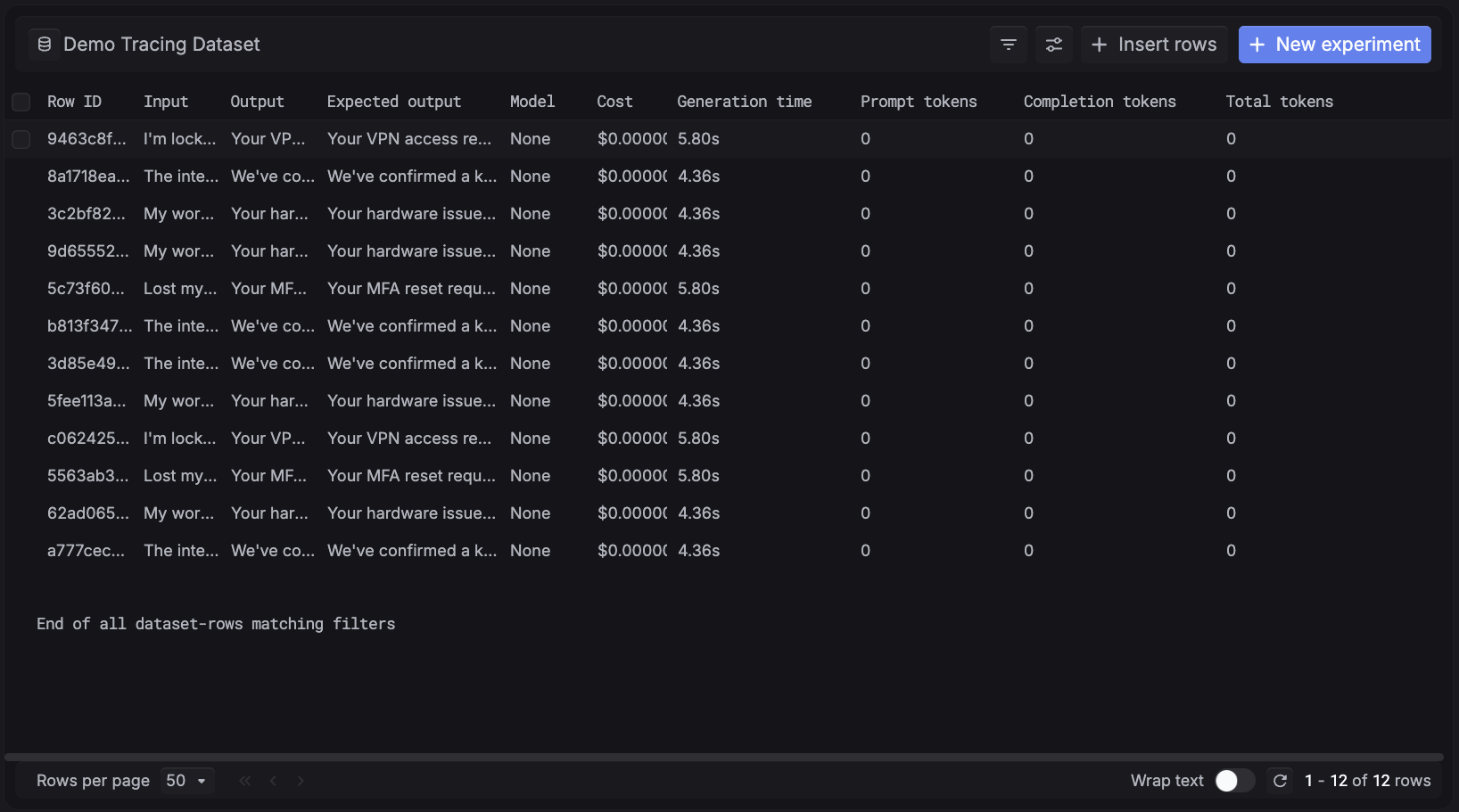Click Expected output of row 62ad065
1459x812 pixels.
point(411,513)
